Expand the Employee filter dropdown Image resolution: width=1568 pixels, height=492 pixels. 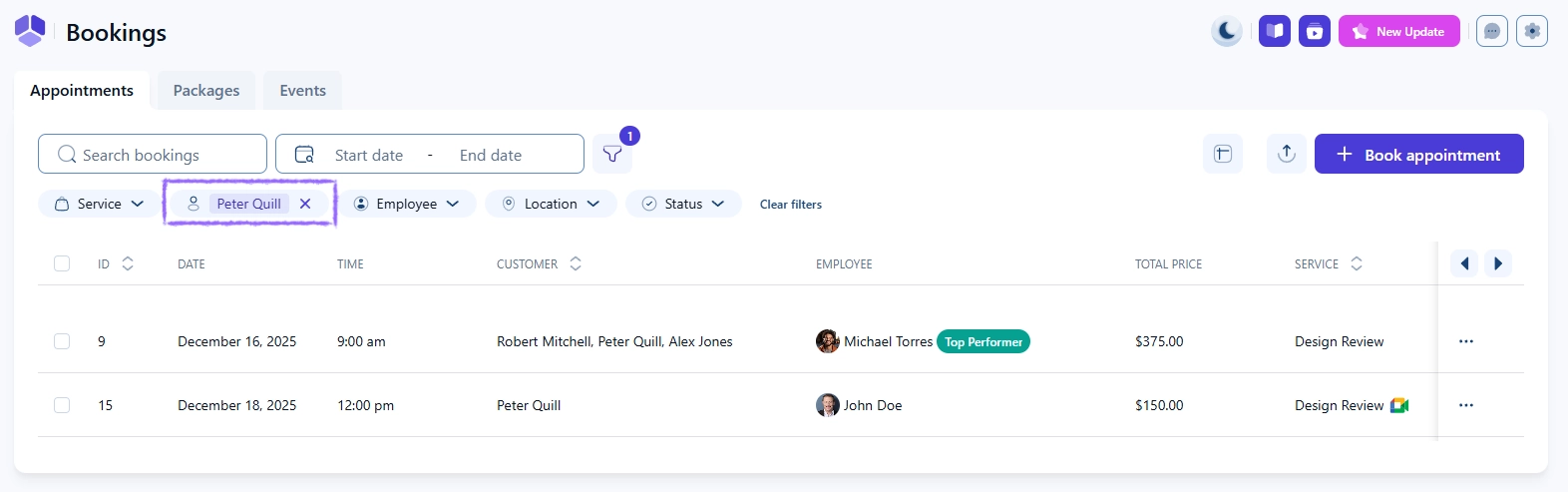tap(407, 204)
